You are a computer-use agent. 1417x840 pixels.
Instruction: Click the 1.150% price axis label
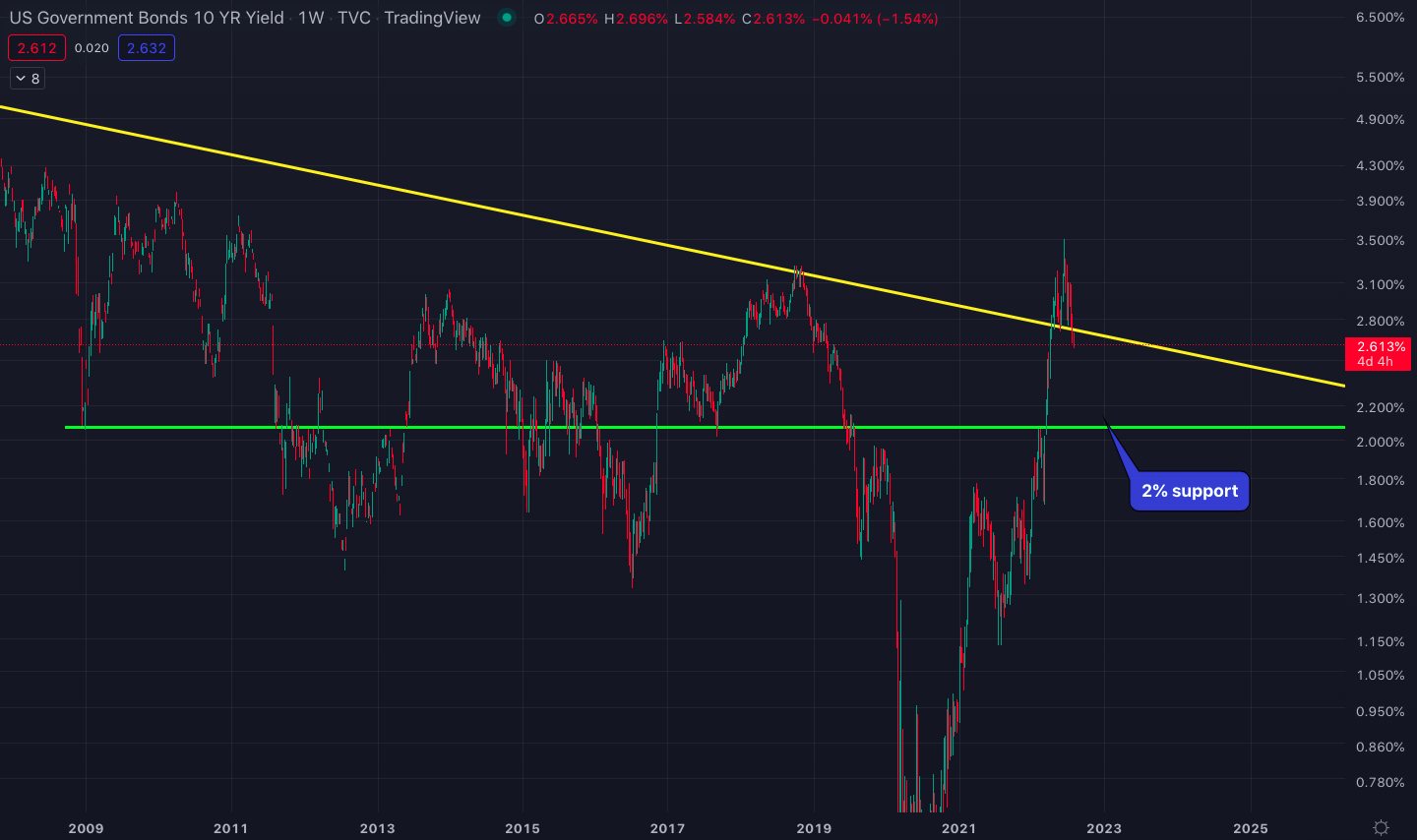1381,641
